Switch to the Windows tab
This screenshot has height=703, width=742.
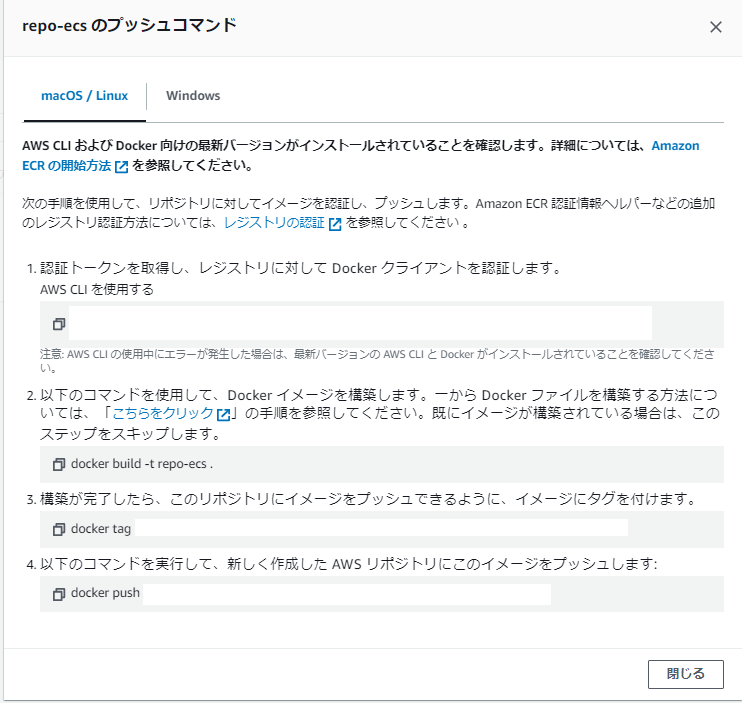coord(193,96)
